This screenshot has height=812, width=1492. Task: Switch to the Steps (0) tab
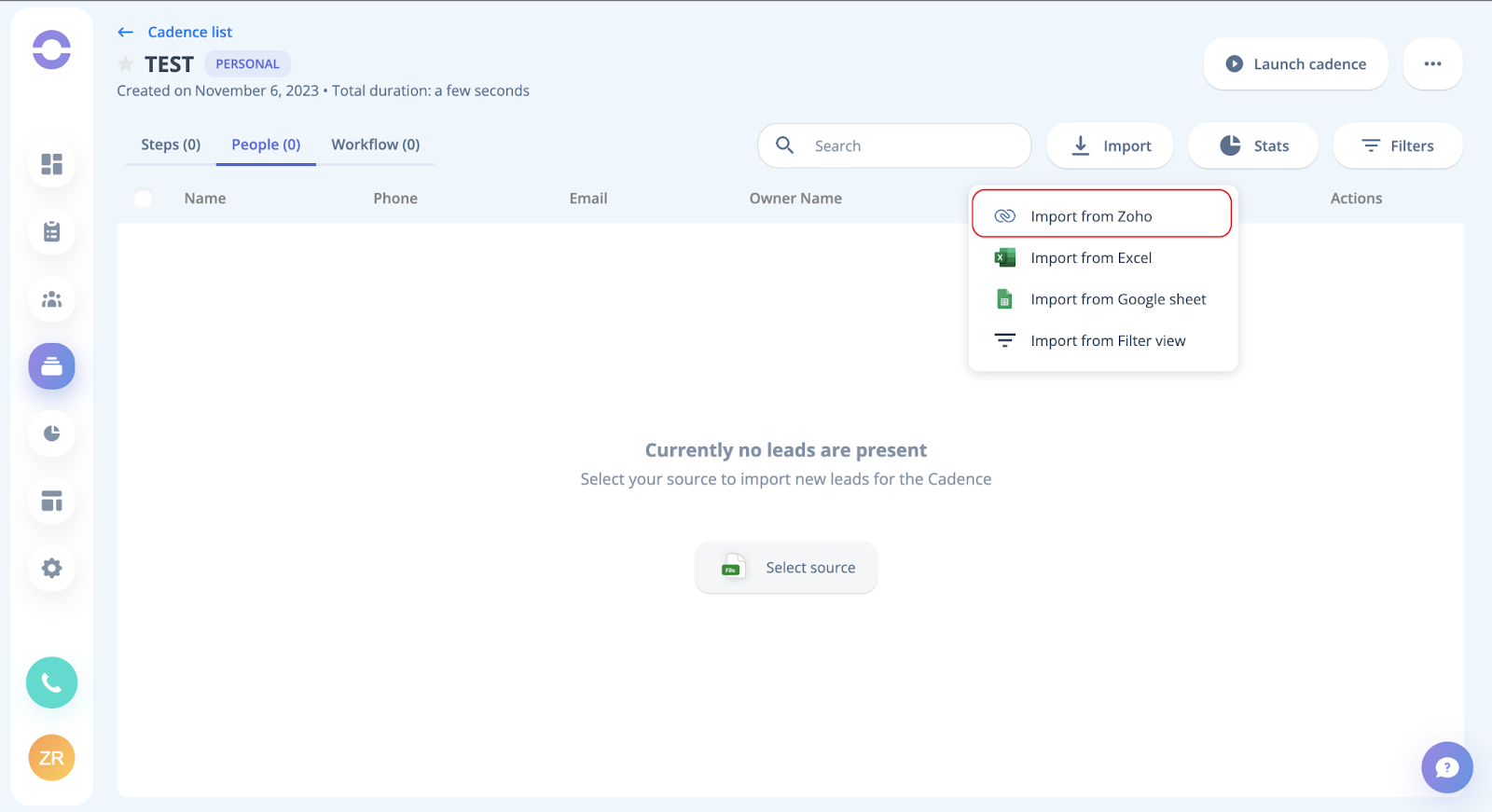click(x=171, y=145)
